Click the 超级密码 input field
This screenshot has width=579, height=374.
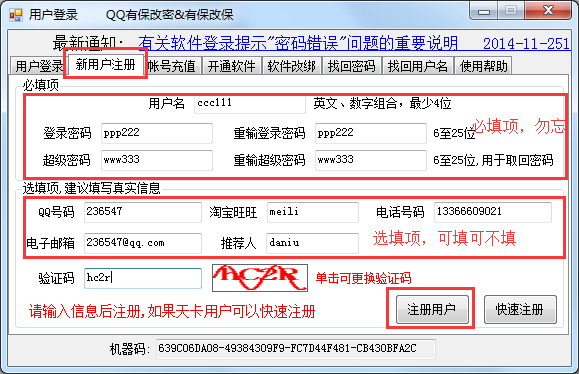click(157, 160)
